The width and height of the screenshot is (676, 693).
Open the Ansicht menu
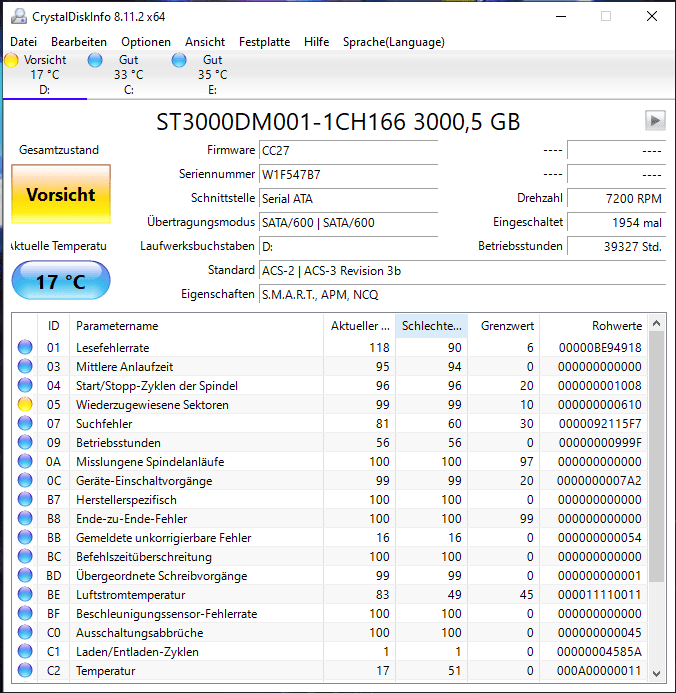point(205,42)
